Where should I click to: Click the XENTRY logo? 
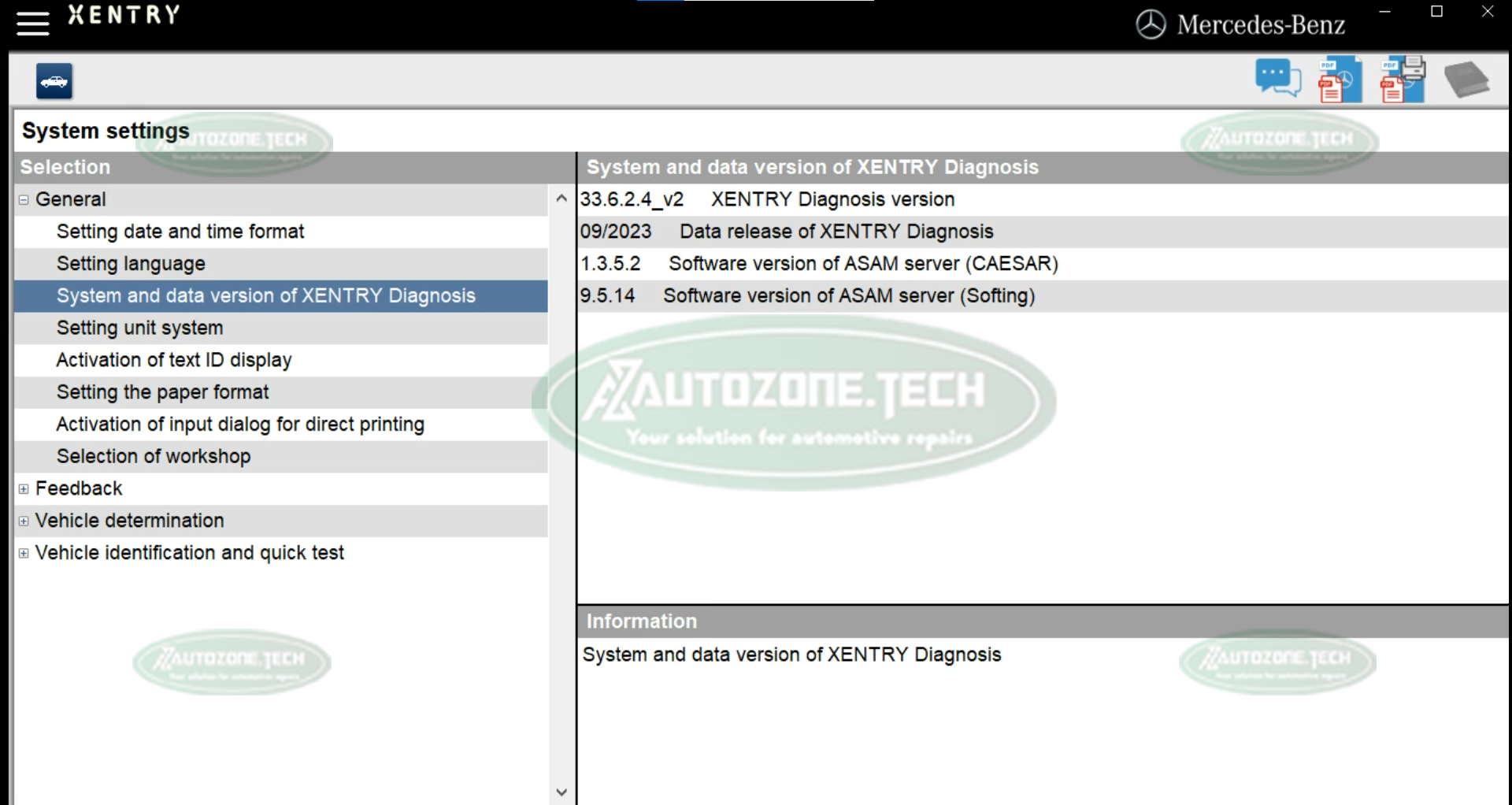coord(123,14)
